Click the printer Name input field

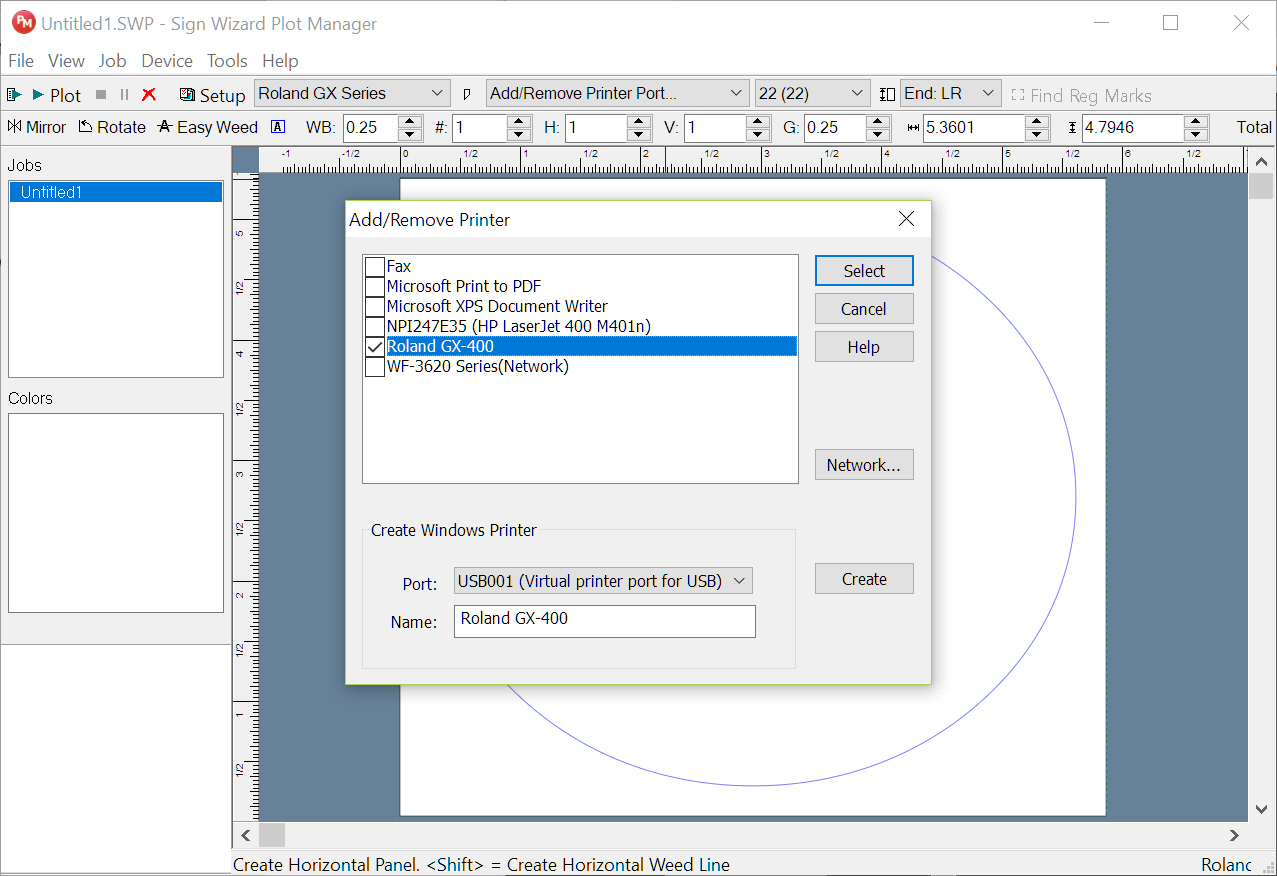tap(605, 621)
